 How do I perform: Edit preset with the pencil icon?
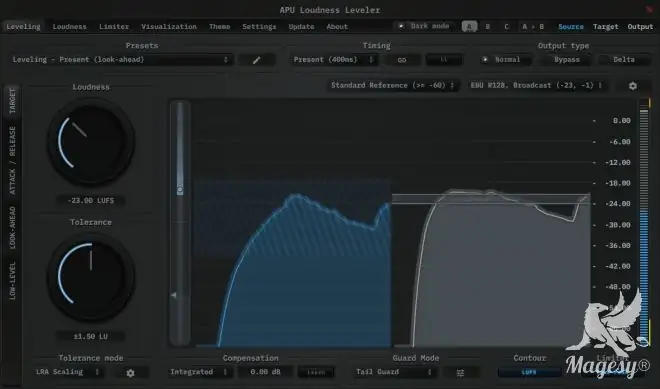pyautogui.click(x=257, y=60)
